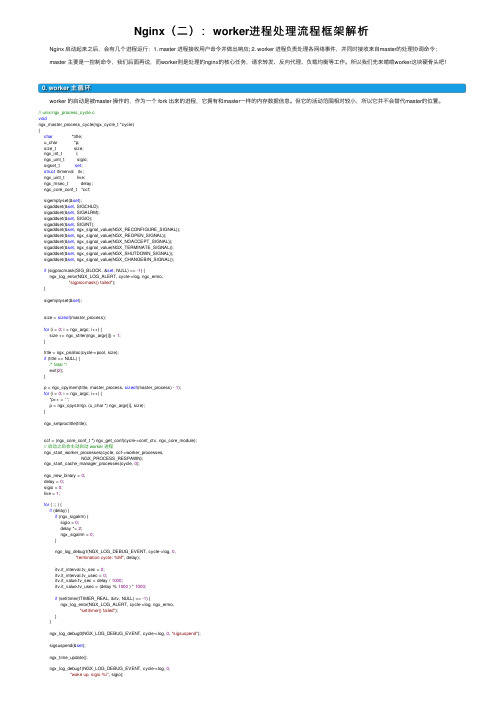Screen dimensions: 504x713
Task: Click the line "ngx_start_worker_processes(cycle, ccf->worker_processes,"
Action: point(103,452)
